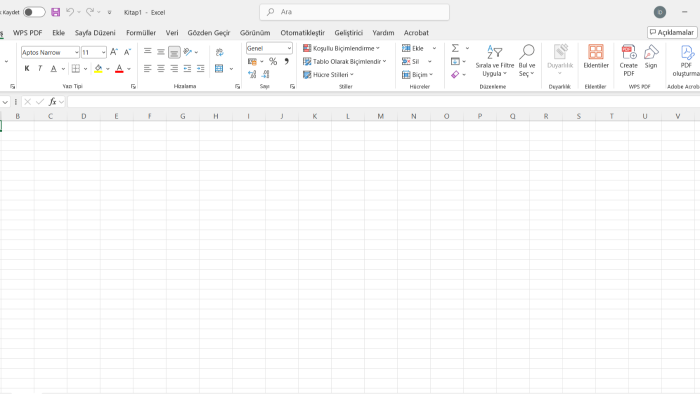Viewport: 700px width, 394px height.
Task: Apply italic formatting with the T icon
Action: pyautogui.click(x=40, y=68)
